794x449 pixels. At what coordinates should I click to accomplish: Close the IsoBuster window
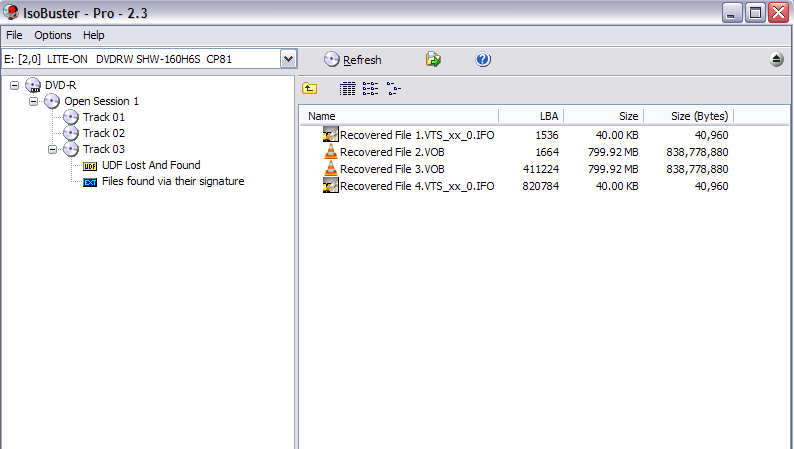[778, 13]
